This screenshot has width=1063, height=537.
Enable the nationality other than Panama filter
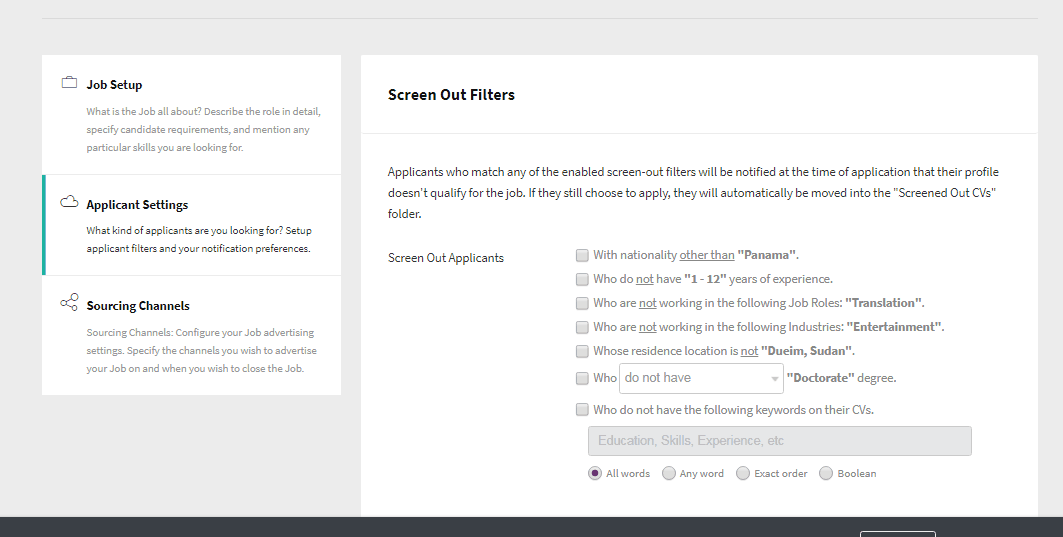(x=582, y=255)
